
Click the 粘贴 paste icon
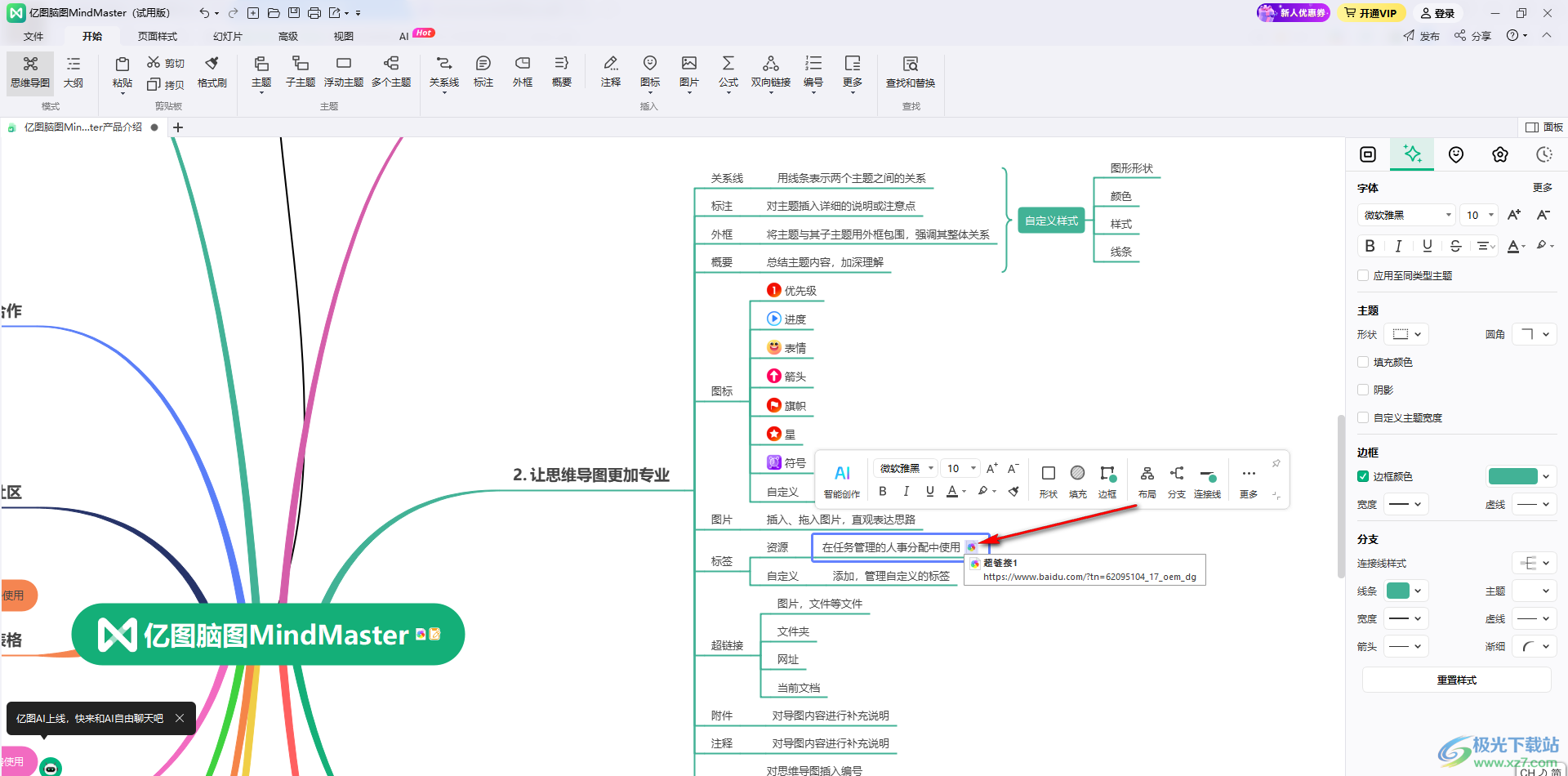(x=122, y=65)
